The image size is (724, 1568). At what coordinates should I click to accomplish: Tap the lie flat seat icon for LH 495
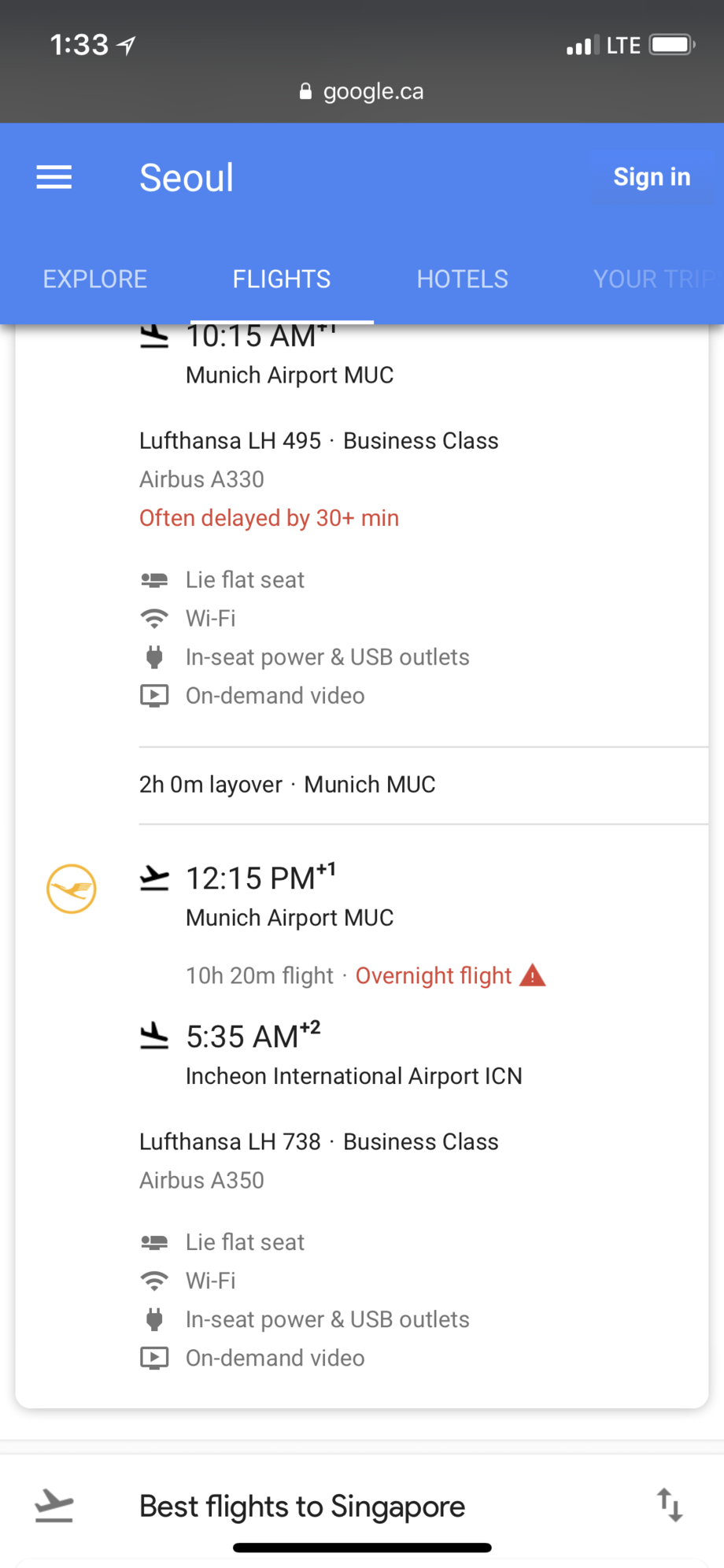[x=154, y=580]
